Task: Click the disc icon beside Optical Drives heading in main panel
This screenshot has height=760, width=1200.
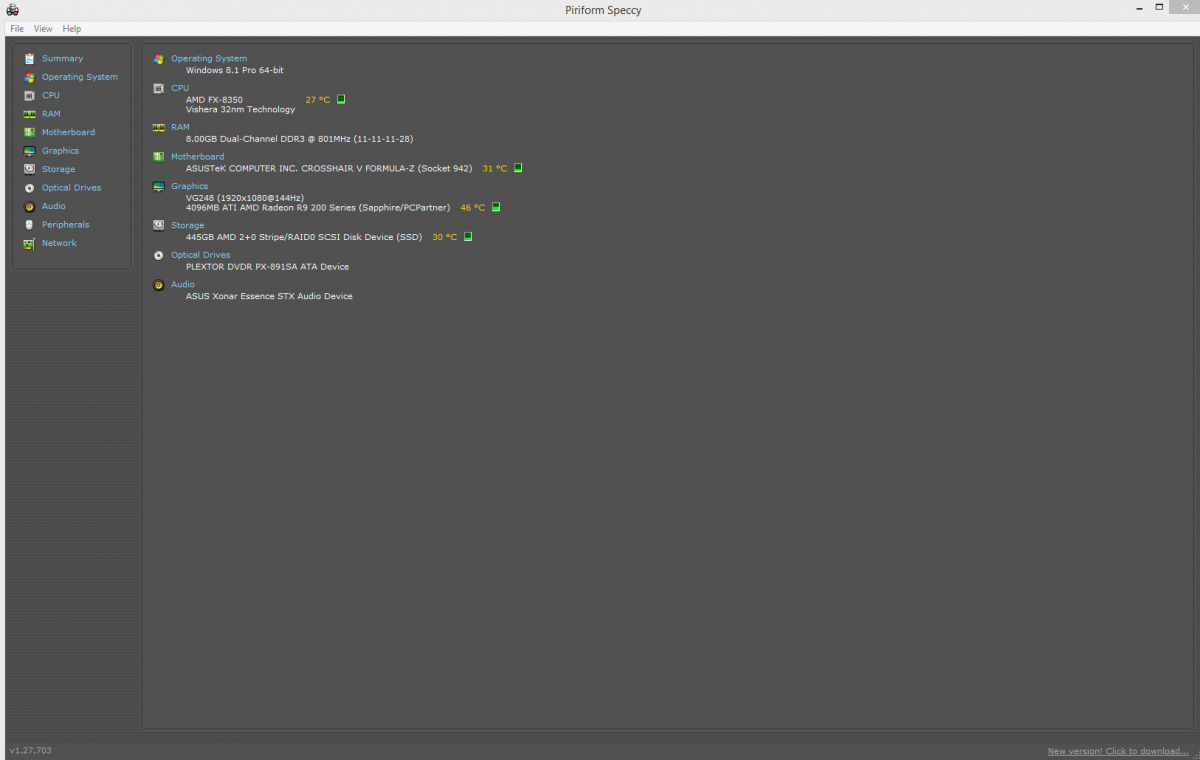Action: [x=158, y=255]
